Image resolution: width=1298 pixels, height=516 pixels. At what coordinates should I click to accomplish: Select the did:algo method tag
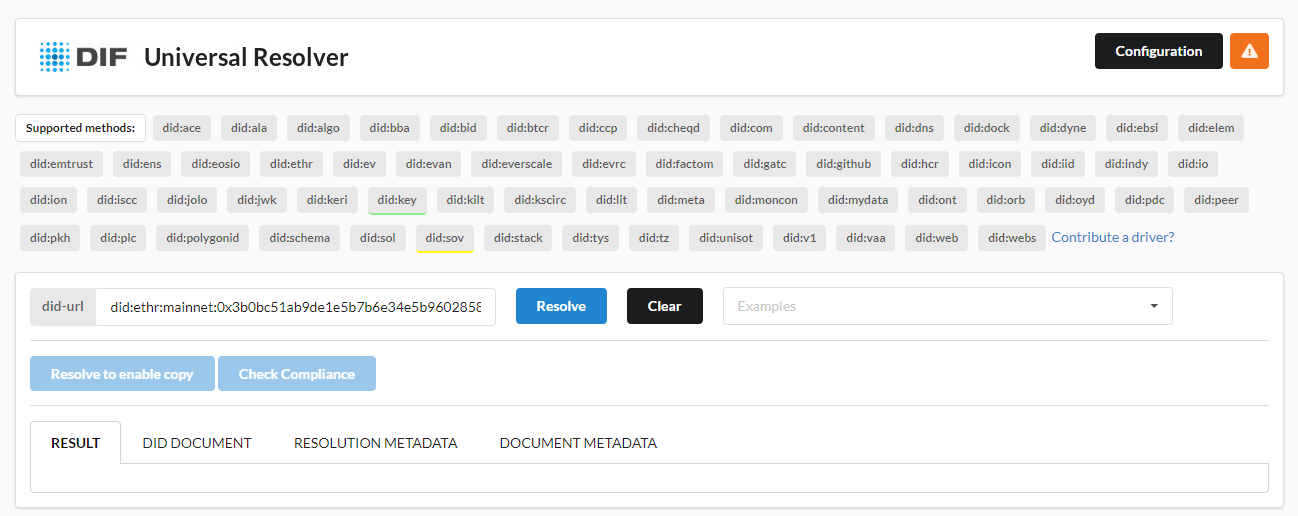tap(319, 128)
